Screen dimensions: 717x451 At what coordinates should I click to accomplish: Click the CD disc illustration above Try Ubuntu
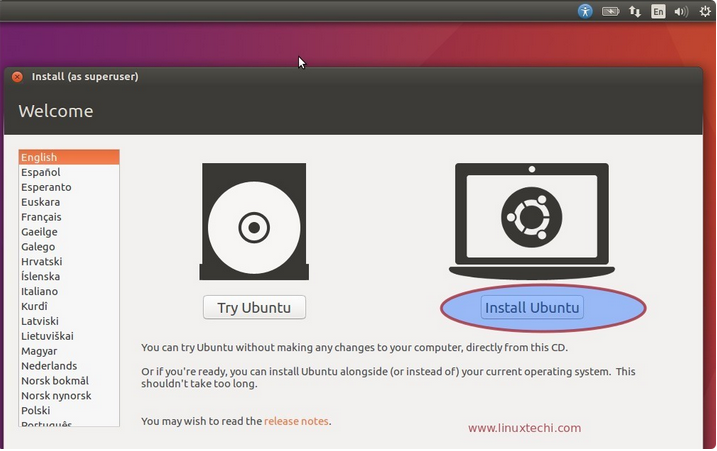[x=254, y=221]
